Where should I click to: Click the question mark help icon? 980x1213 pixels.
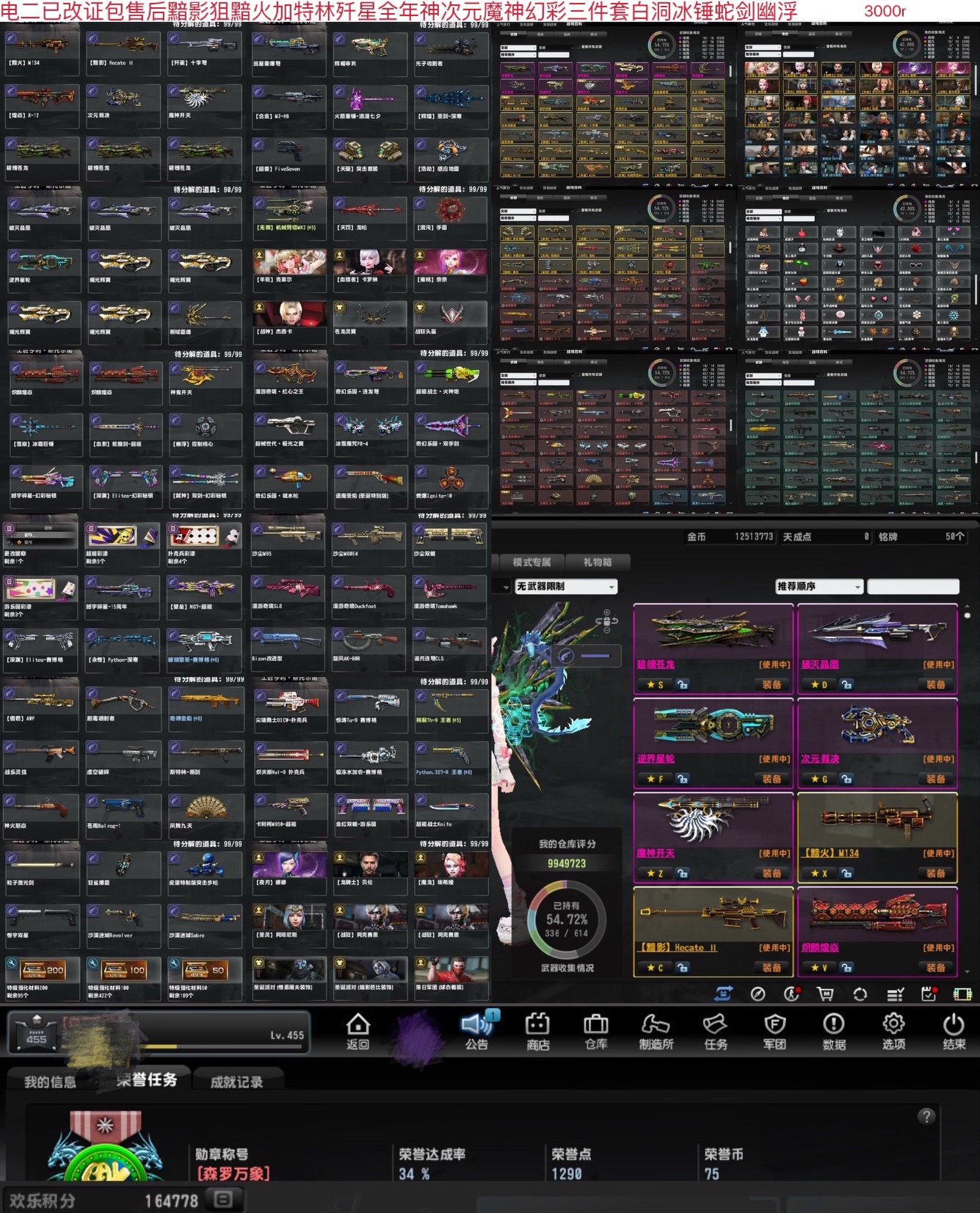pos(926,1116)
